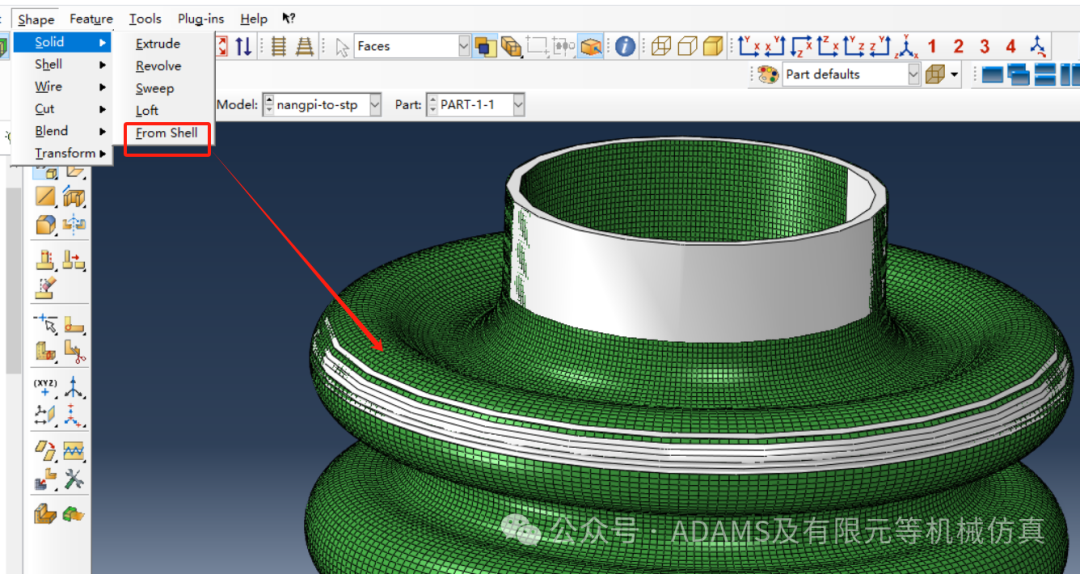Click the blue up-down arrows toolbar icon
Image resolution: width=1080 pixels, height=574 pixels.
point(243,46)
